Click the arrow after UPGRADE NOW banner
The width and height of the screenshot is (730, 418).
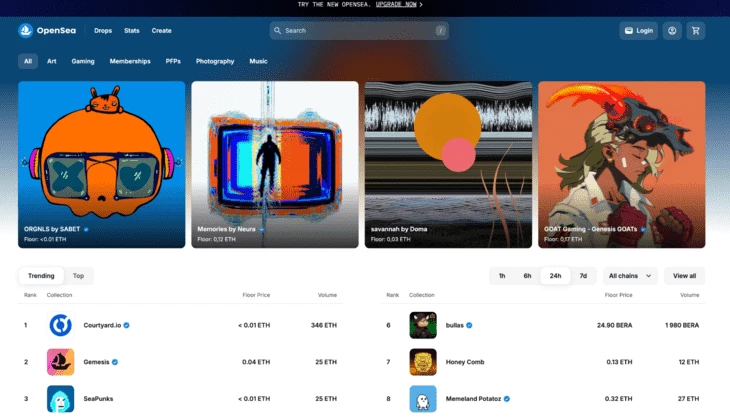click(421, 4)
